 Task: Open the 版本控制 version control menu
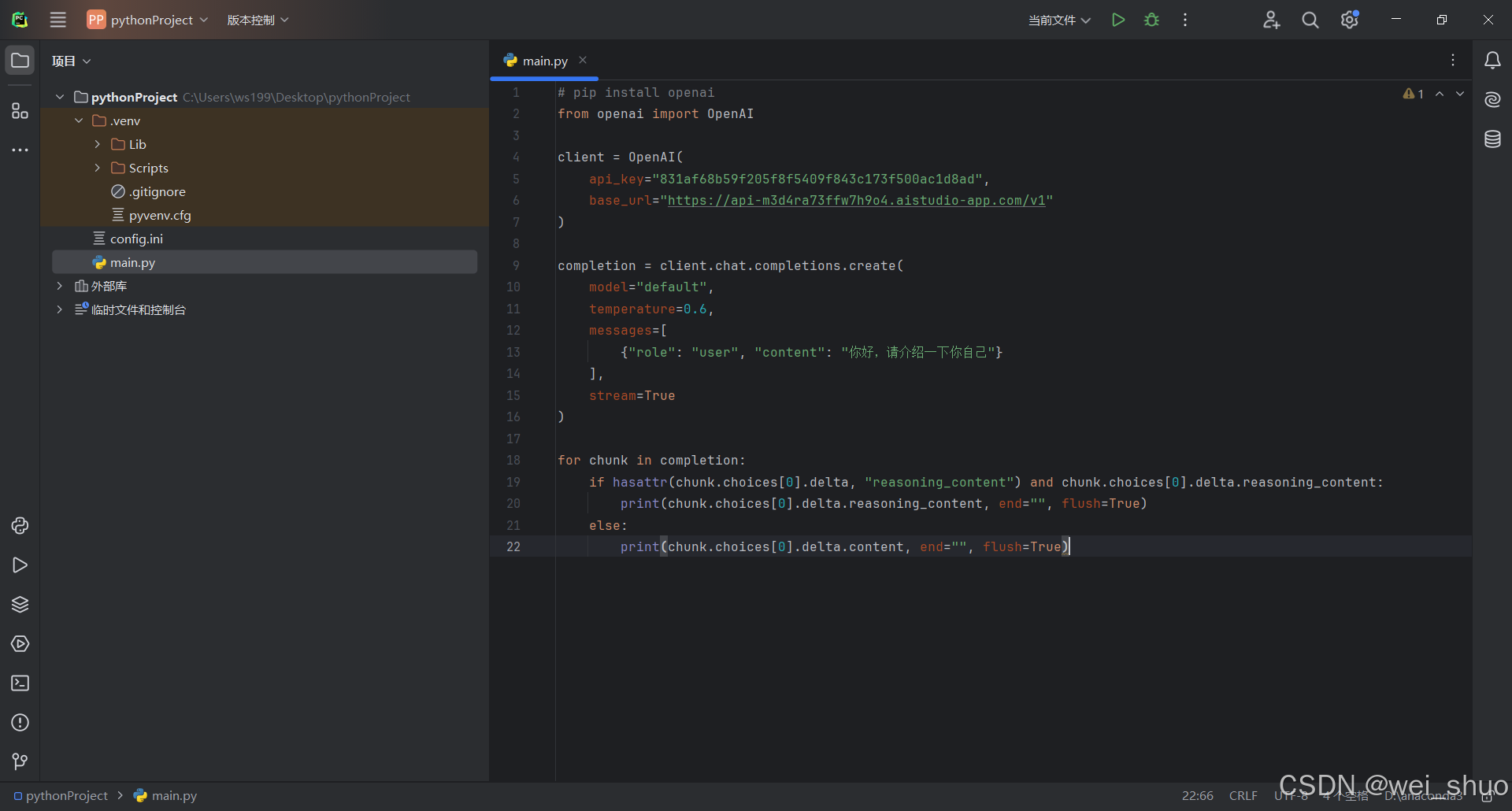[x=258, y=20]
